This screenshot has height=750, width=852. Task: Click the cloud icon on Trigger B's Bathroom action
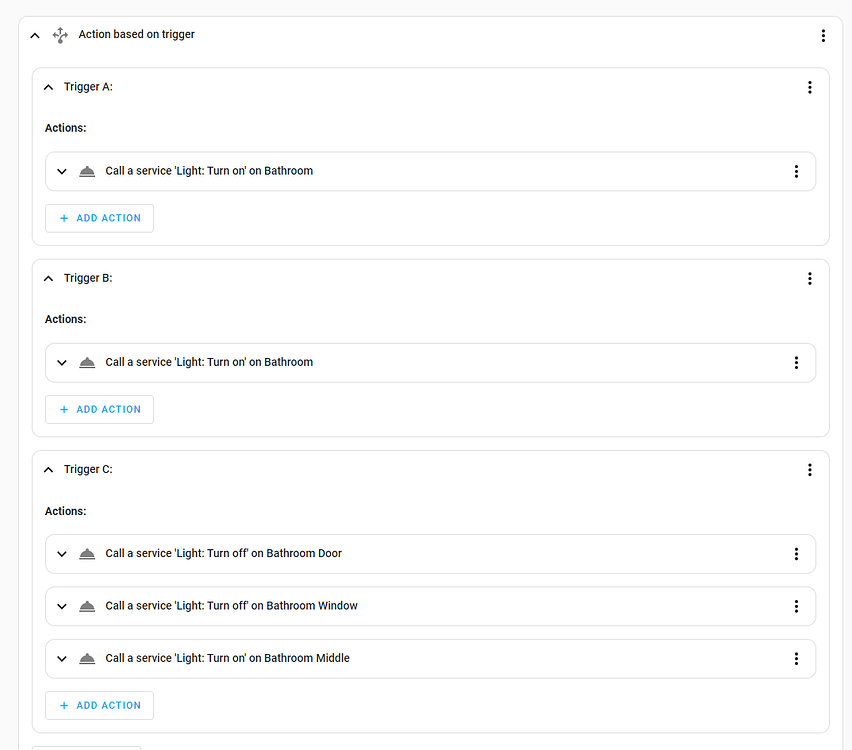86,362
